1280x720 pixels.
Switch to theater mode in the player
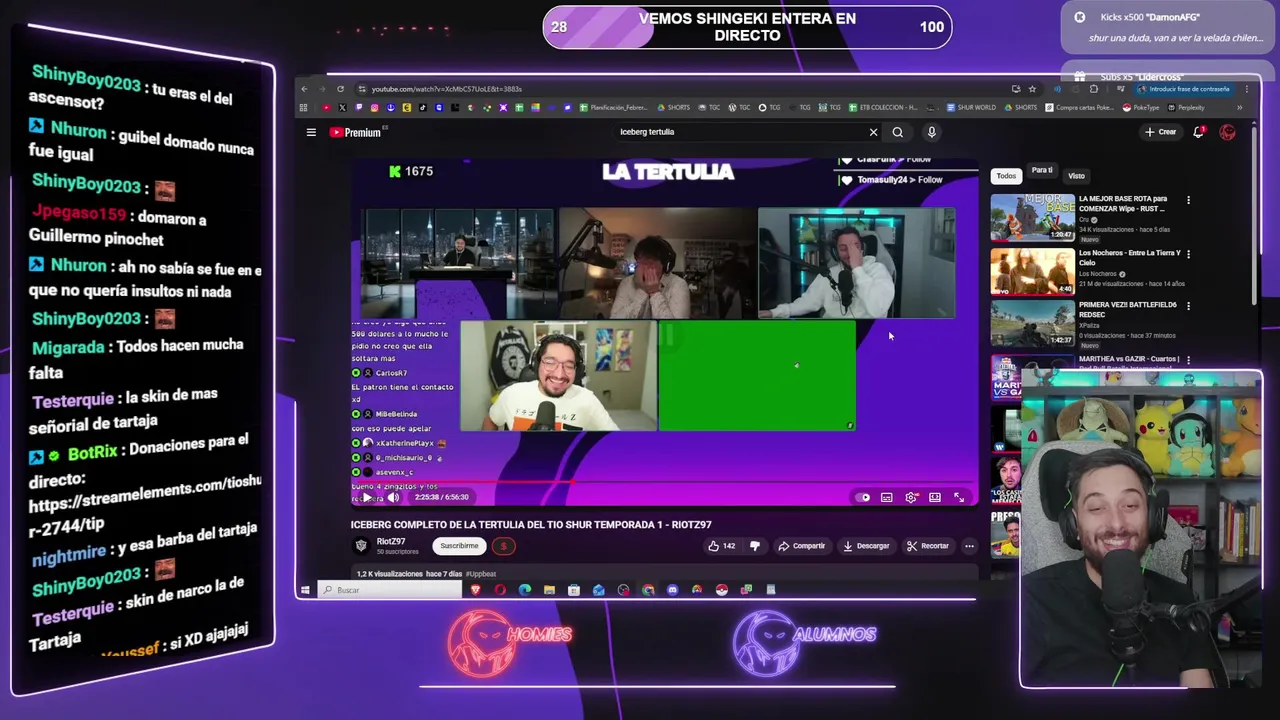[935, 497]
